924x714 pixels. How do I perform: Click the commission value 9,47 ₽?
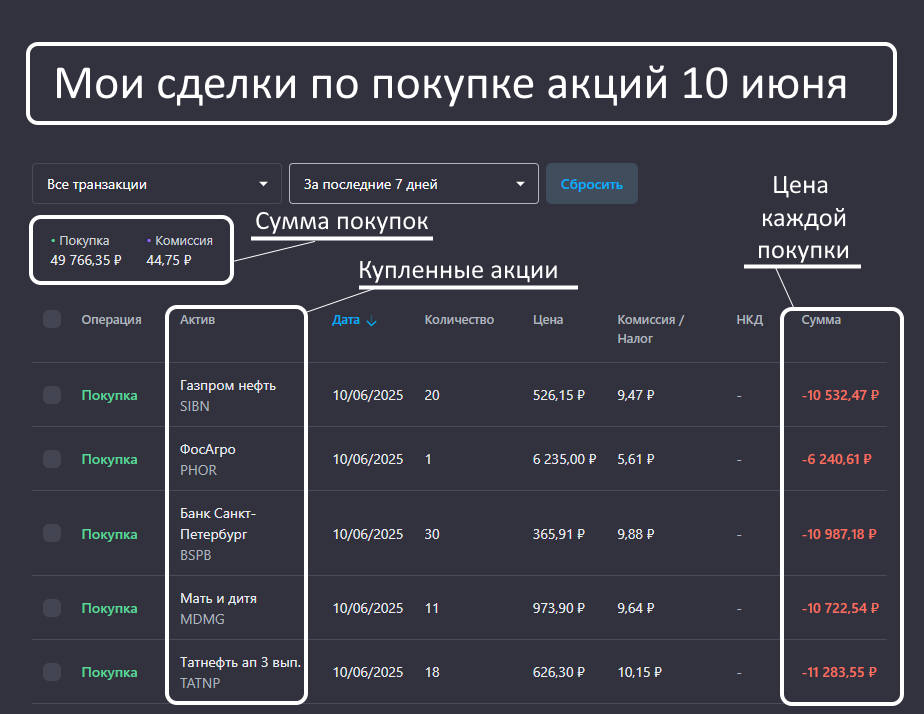pyautogui.click(x=636, y=395)
